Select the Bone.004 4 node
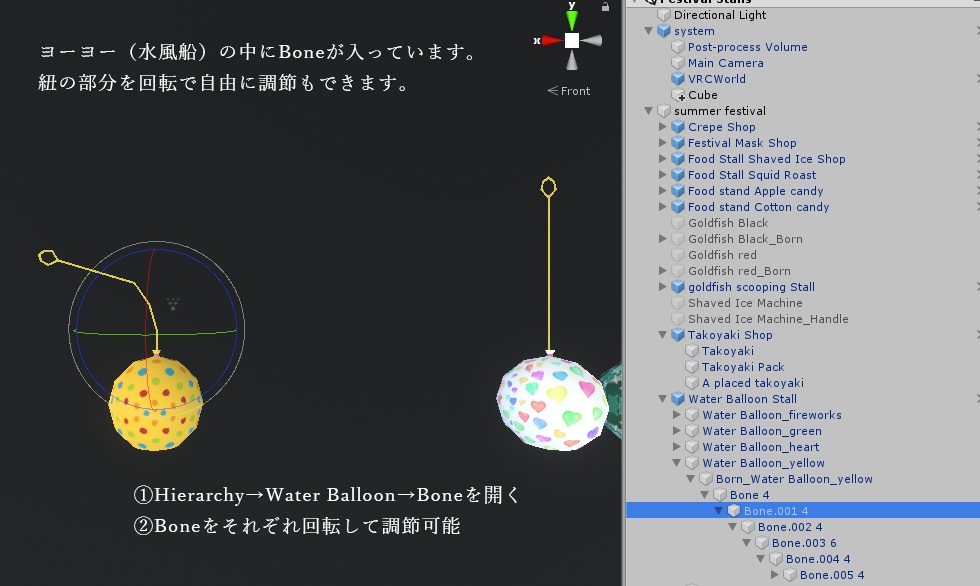 tap(818, 559)
